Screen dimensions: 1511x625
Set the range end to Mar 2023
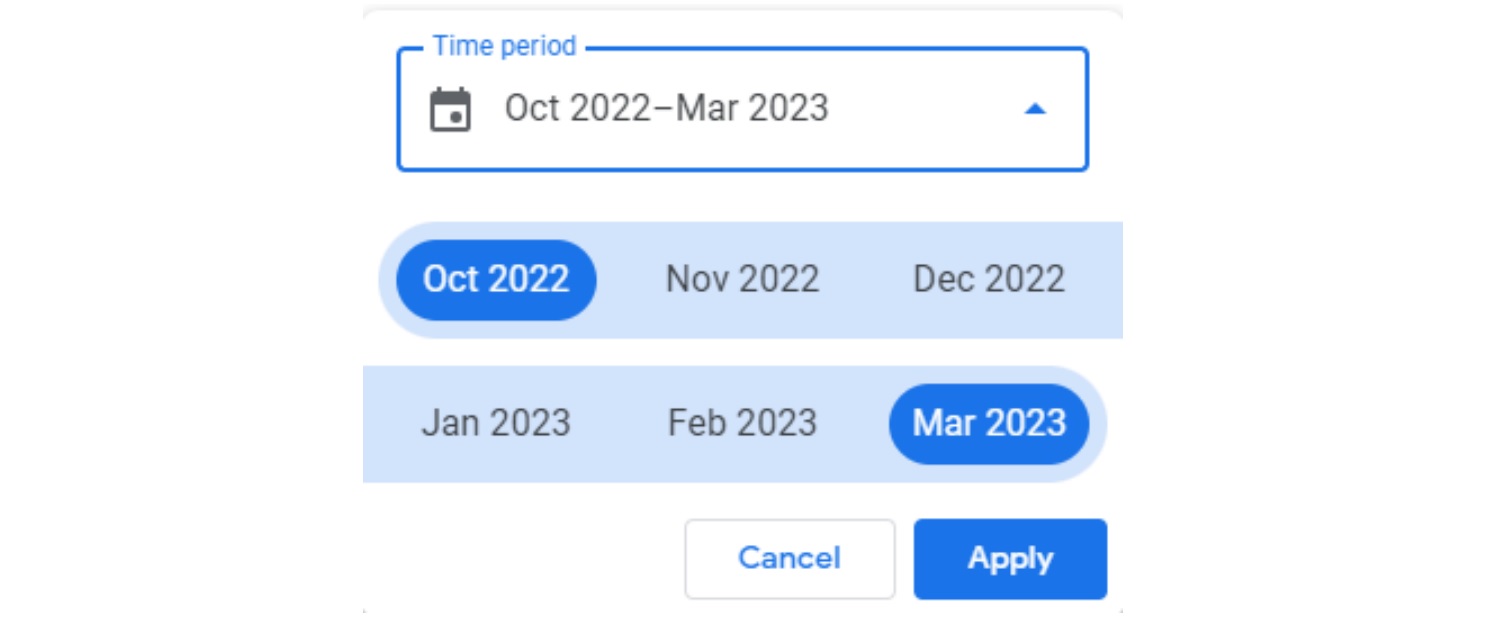(989, 423)
